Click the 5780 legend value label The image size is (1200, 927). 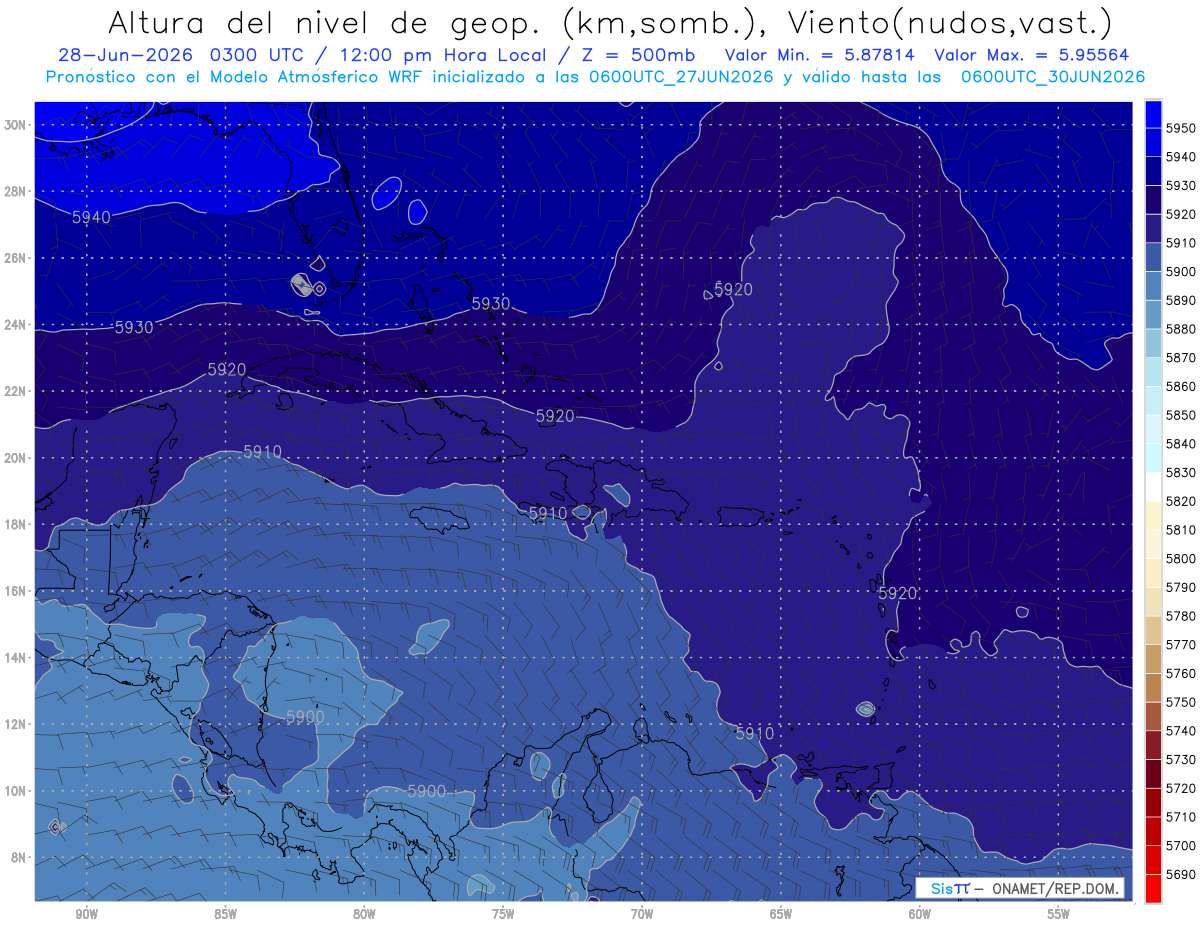click(1181, 616)
